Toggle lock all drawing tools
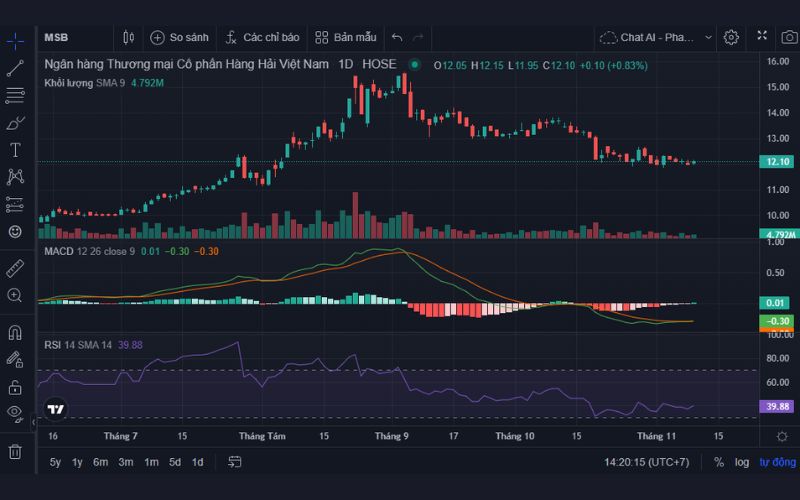 pos(15,386)
